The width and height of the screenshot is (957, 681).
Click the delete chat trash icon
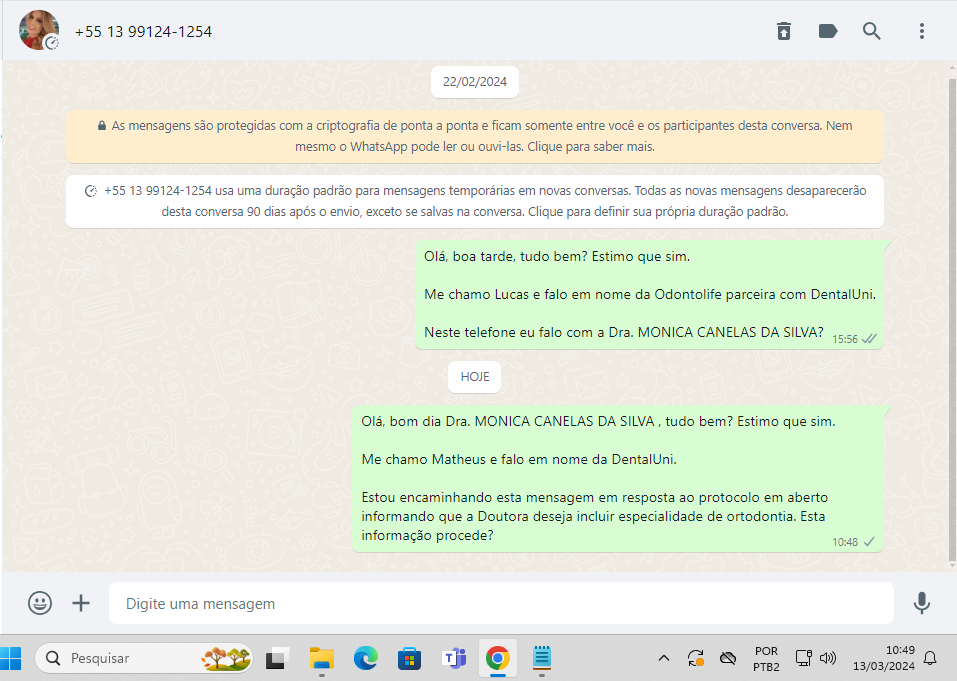(784, 31)
